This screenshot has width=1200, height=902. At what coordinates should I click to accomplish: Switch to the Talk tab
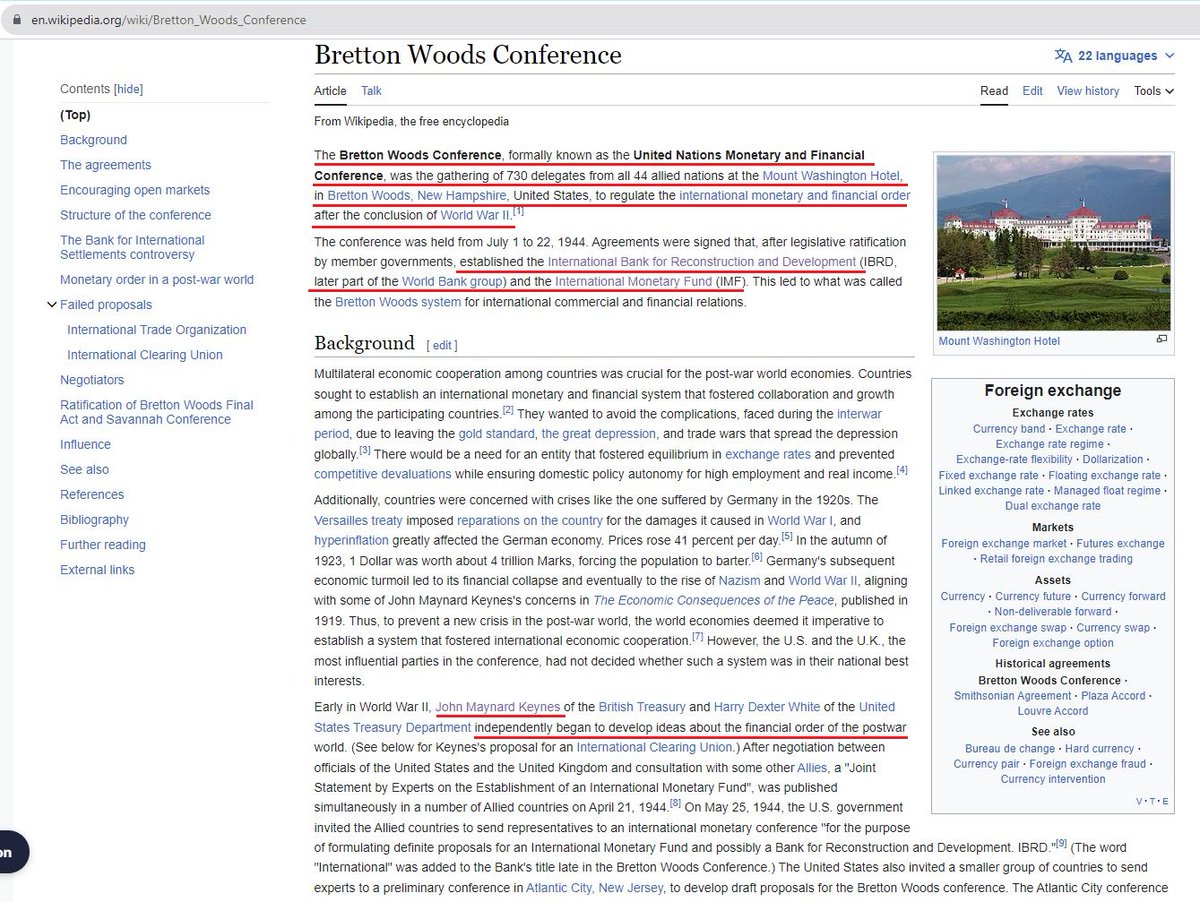(x=371, y=91)
